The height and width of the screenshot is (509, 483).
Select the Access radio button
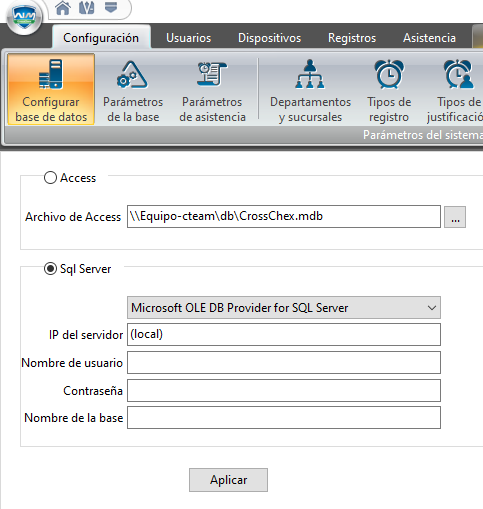pyautogui.click(x=50, y=178)
